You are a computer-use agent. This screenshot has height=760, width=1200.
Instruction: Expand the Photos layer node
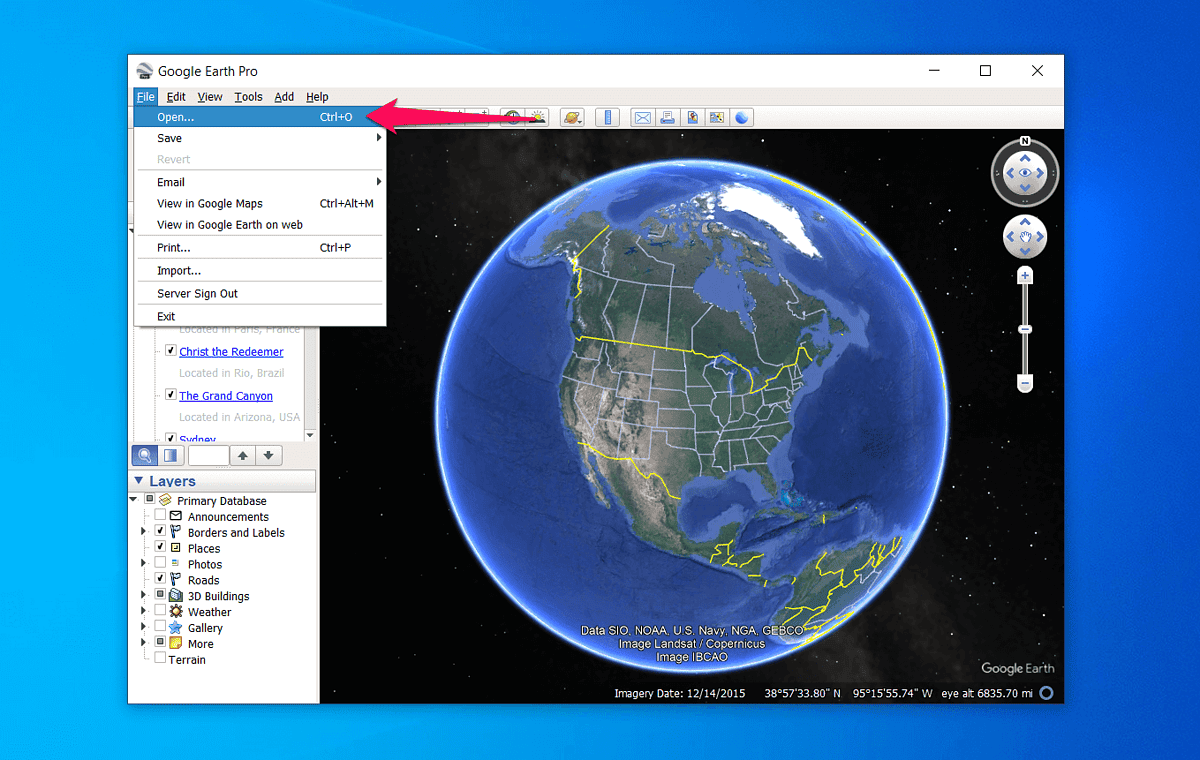[144, 564]
